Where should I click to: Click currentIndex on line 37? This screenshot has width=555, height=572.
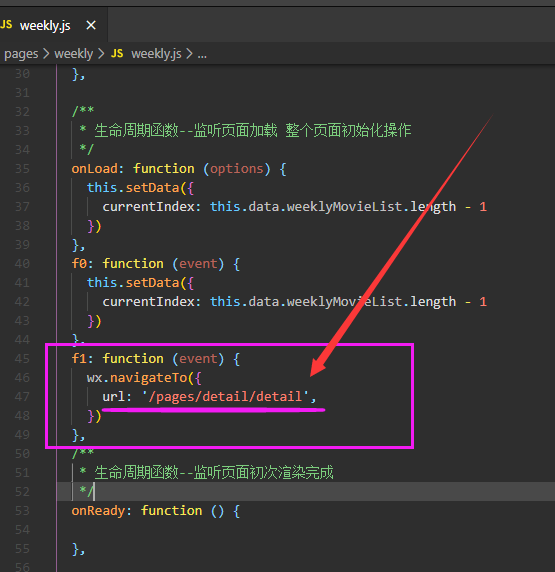click(149, 206)
